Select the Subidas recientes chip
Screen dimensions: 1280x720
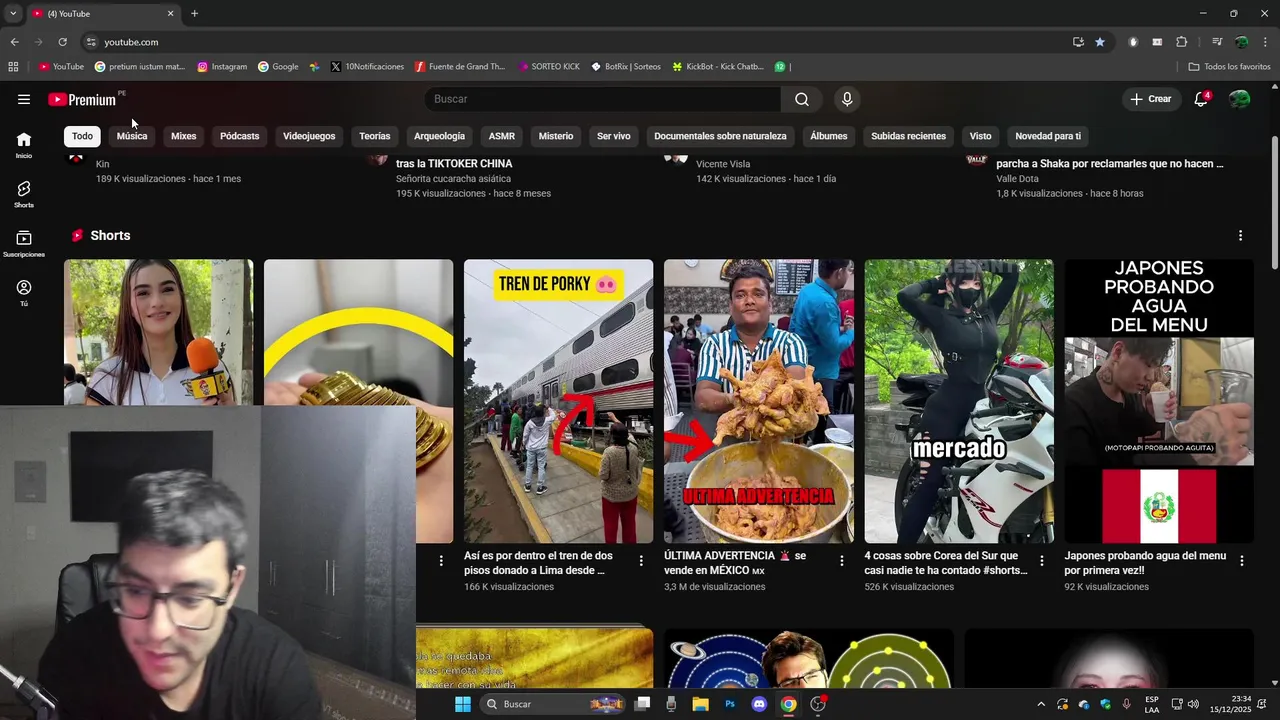point(908,136)
